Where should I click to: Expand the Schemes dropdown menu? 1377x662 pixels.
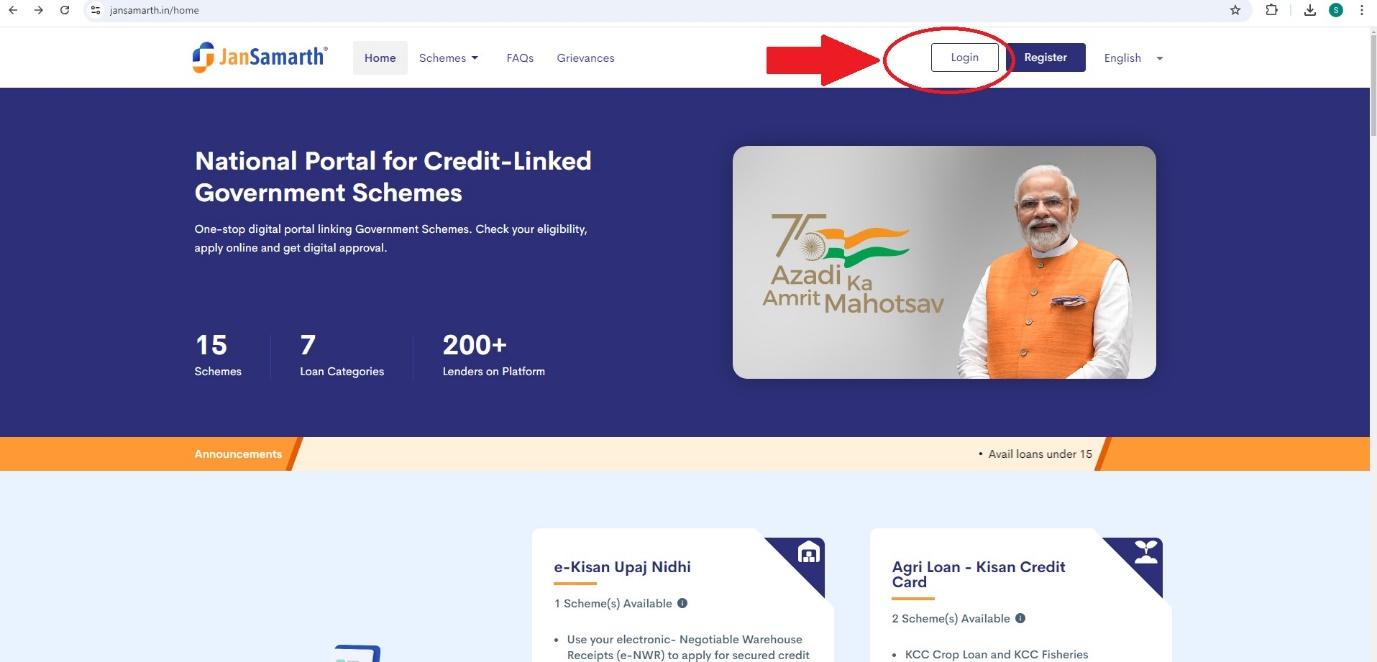point(449,58)
